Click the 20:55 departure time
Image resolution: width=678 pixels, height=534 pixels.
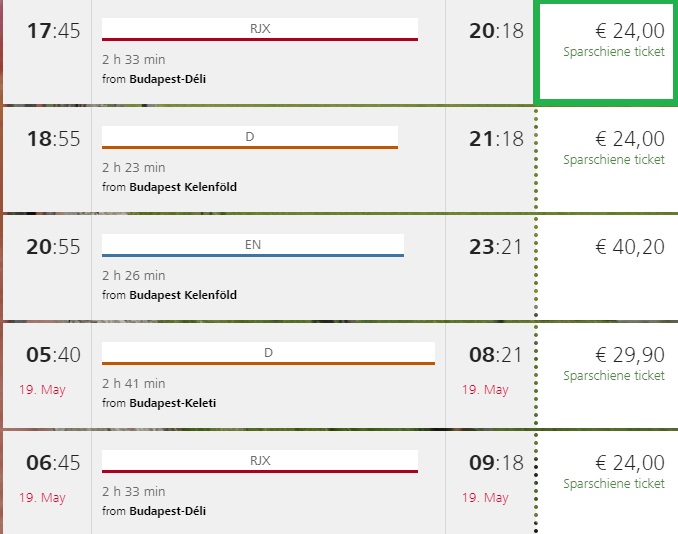[53, 247]
